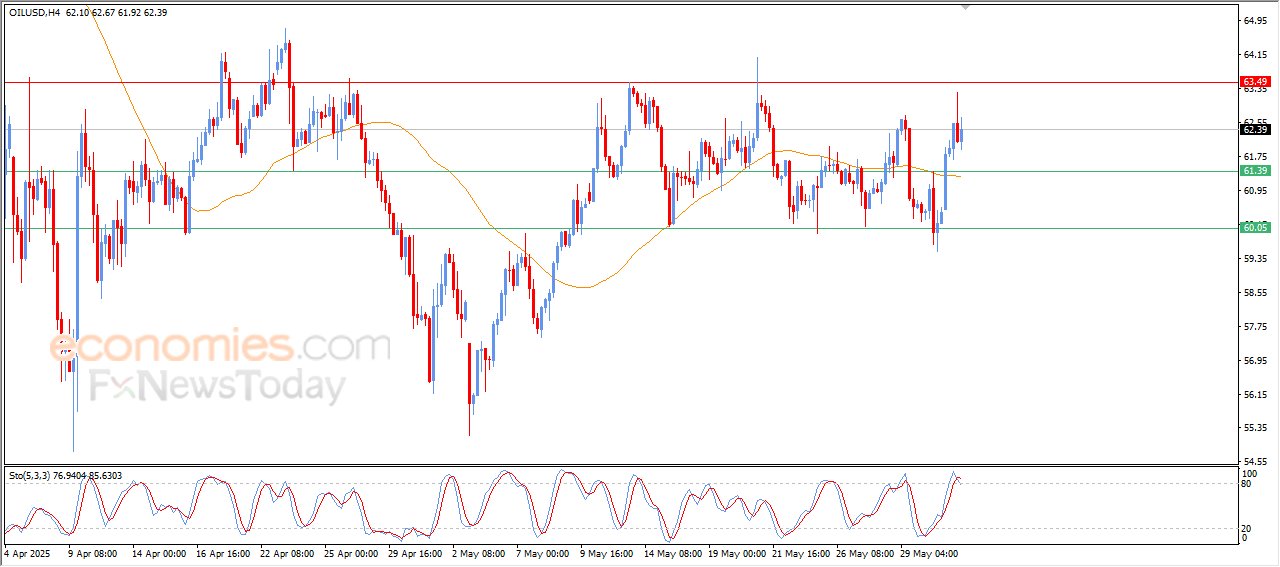Click the 25 Apr 00:00 time label

(351, 552)
